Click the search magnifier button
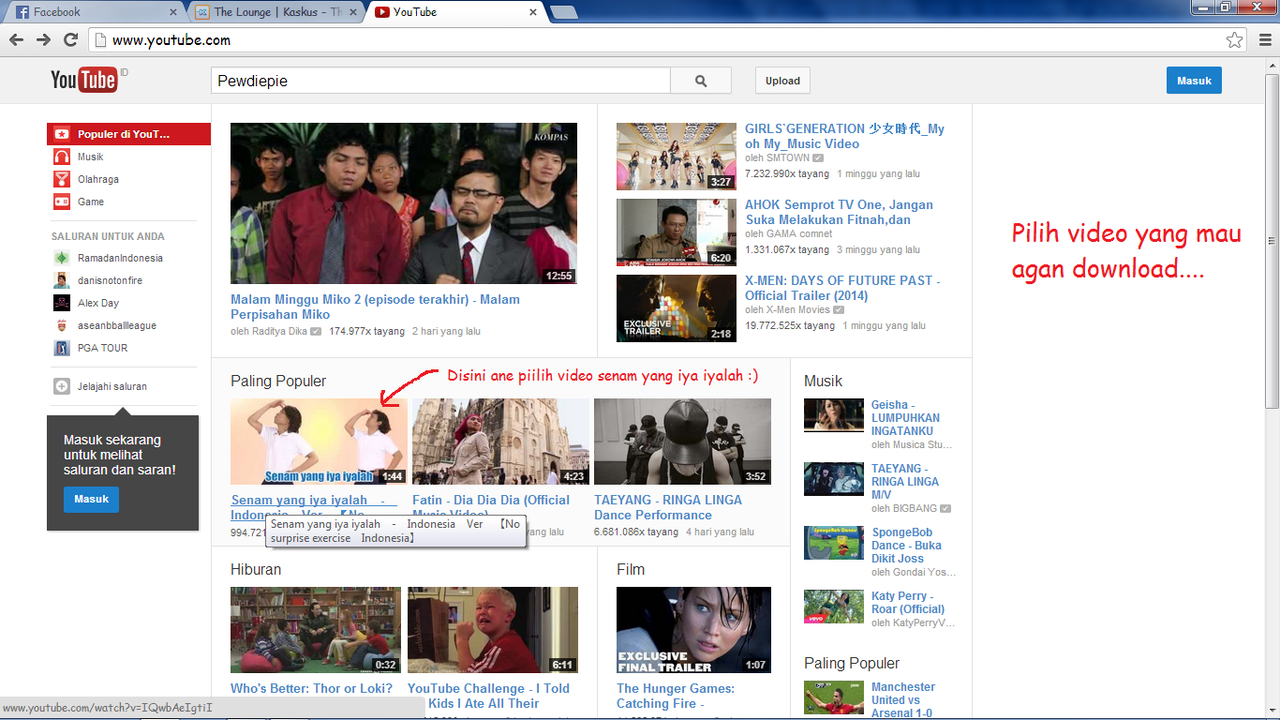1280x720 pixels. tap(700, 81)
